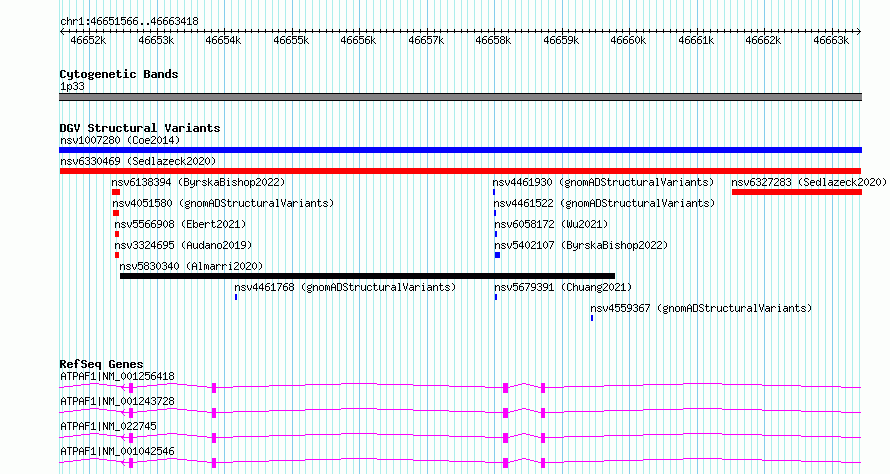
Task: Select the black nsv5830340 Almarri2020 bar
Action: tap(367, 276)
